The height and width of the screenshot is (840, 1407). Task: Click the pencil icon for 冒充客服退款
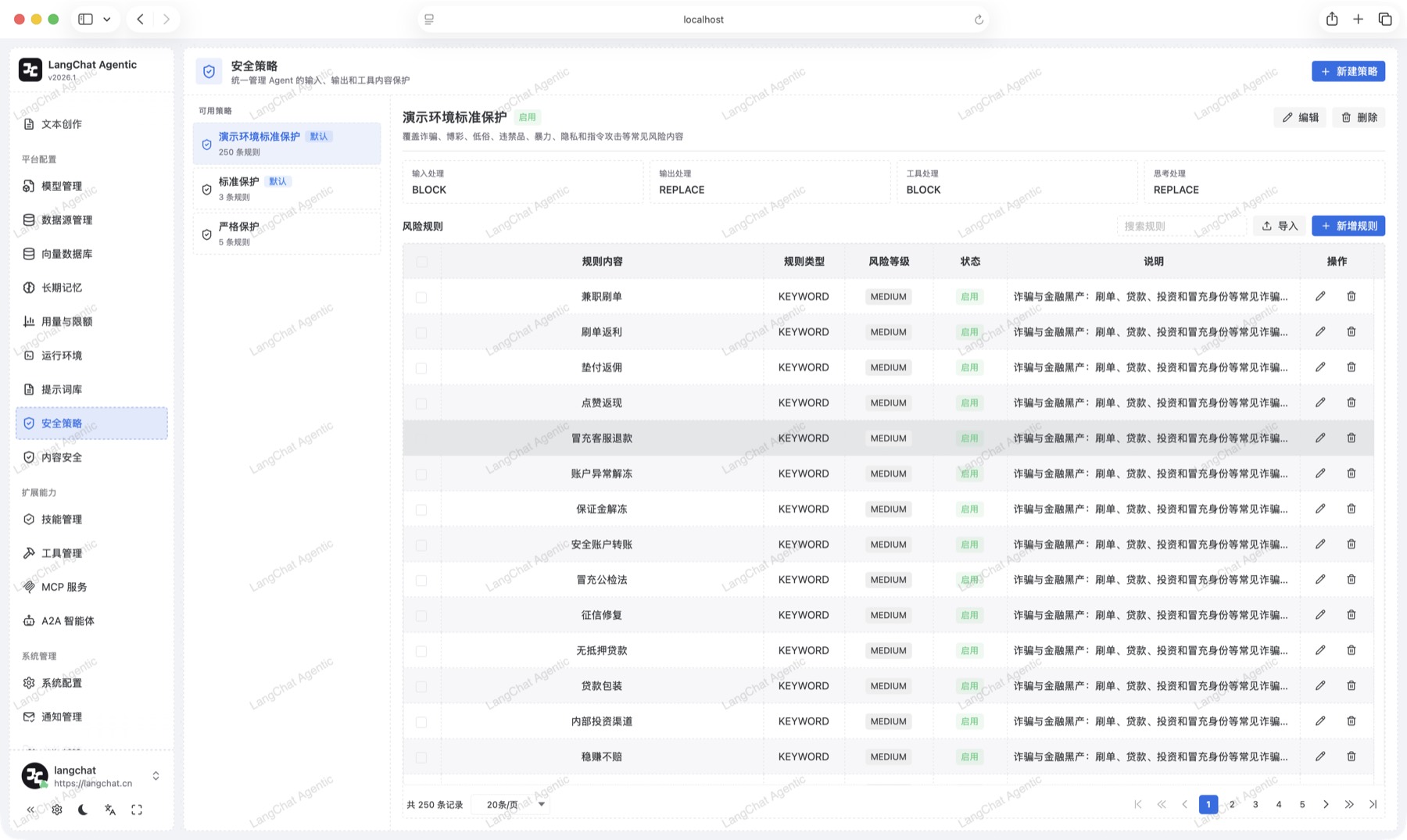pos(1320,438)
